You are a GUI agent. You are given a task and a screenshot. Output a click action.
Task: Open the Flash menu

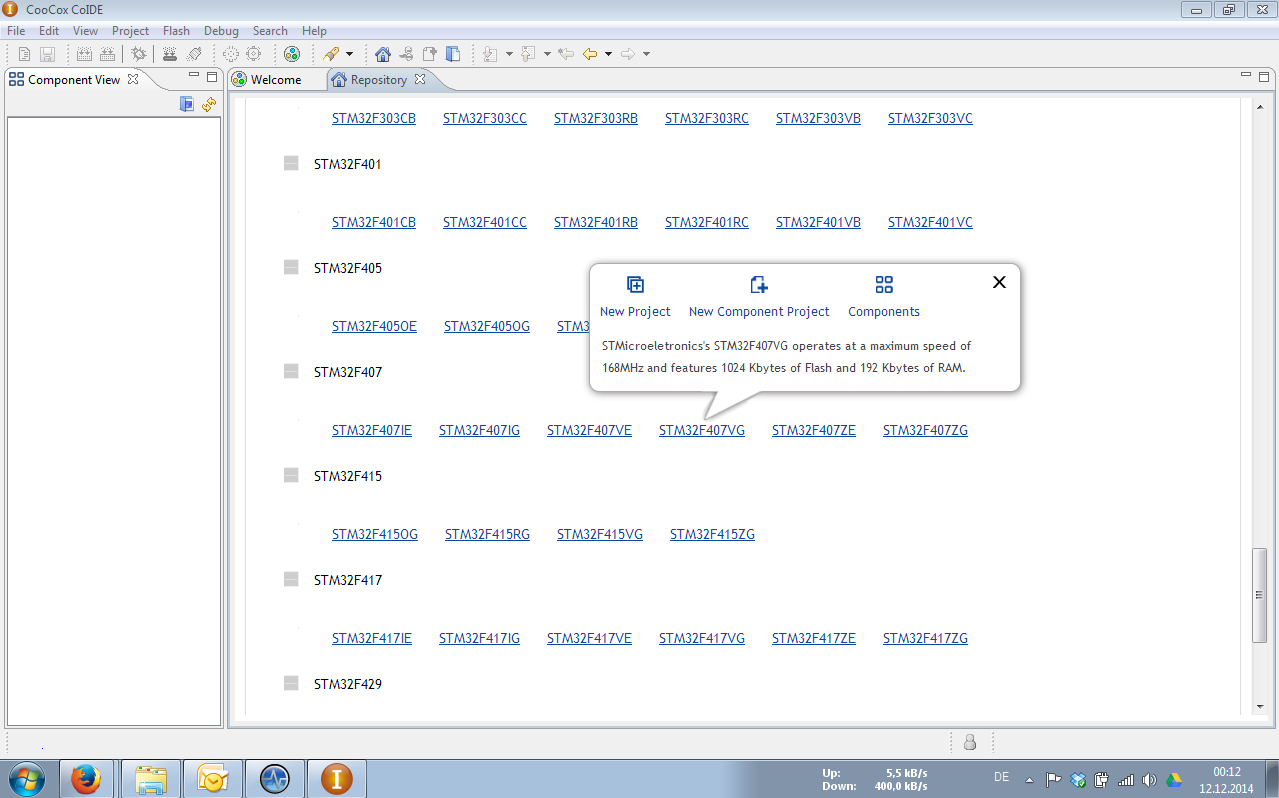tap(176, 31)
